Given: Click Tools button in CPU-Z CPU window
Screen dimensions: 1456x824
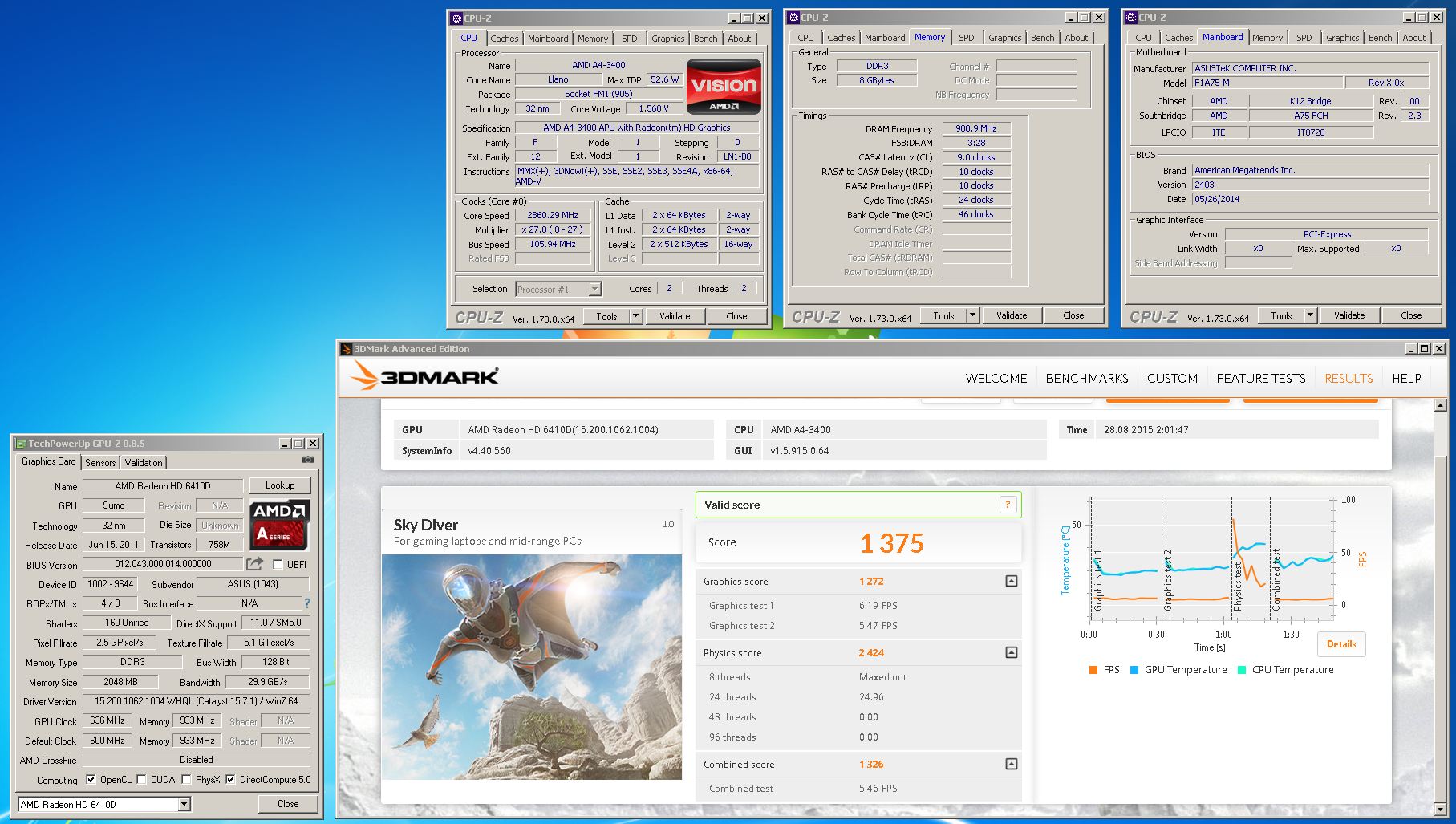Looking at the screenshot, I should (x=606, y=316).
